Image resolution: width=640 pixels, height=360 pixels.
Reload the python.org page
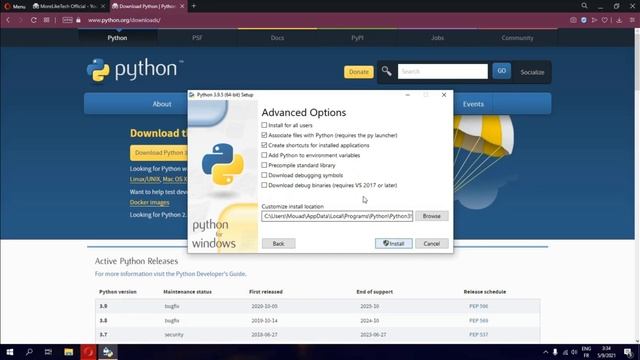(33, 20)
